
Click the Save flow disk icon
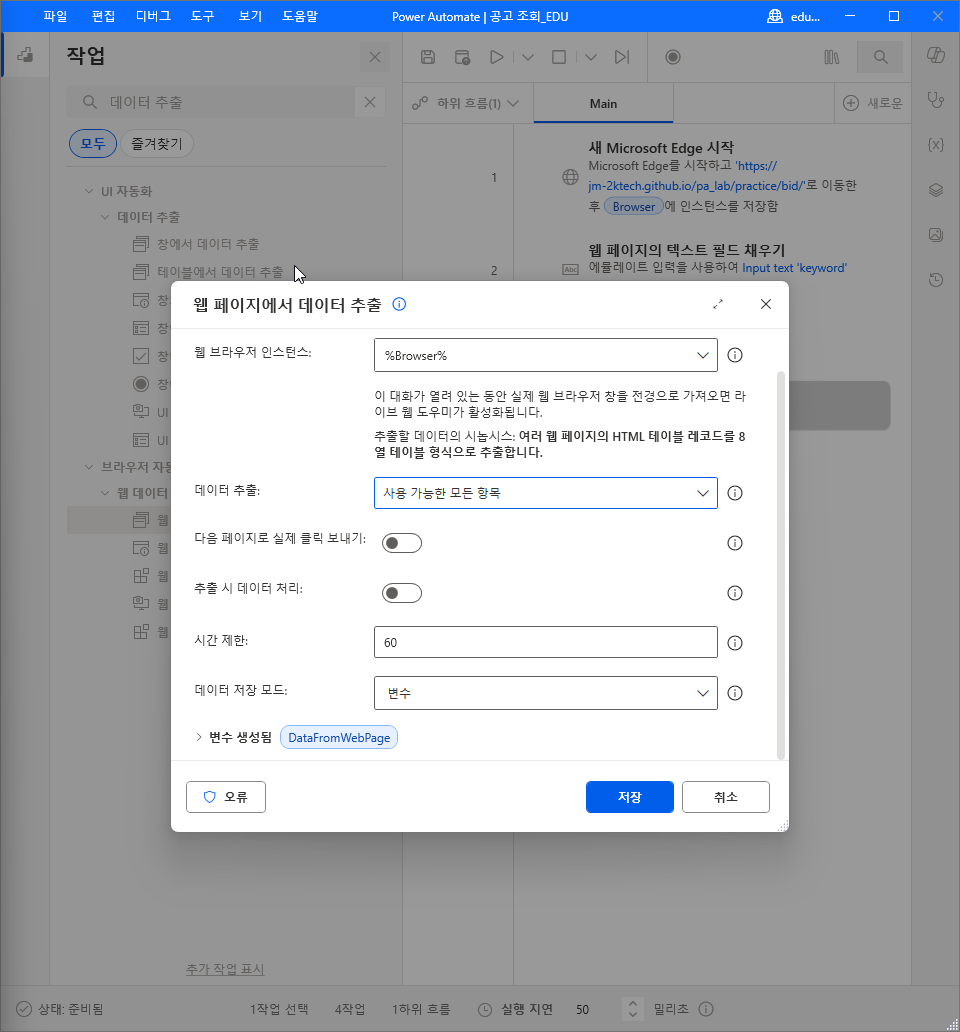pos(428,57)
